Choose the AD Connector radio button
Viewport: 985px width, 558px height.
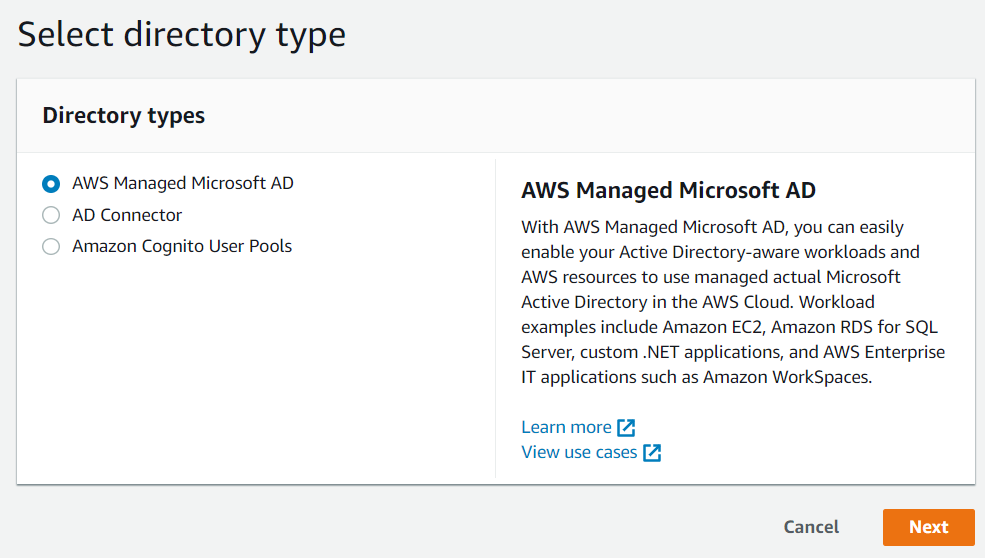pyautogui.click(x=51, y=215)
